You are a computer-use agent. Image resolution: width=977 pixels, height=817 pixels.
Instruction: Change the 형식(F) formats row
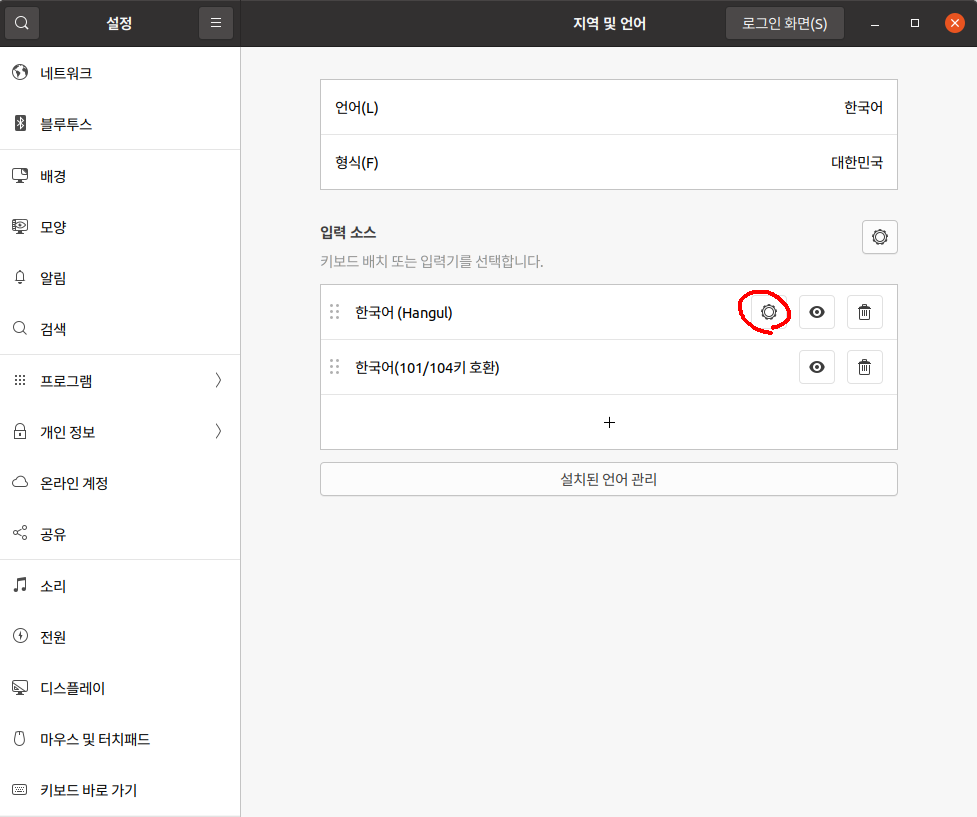click(609, 162)
